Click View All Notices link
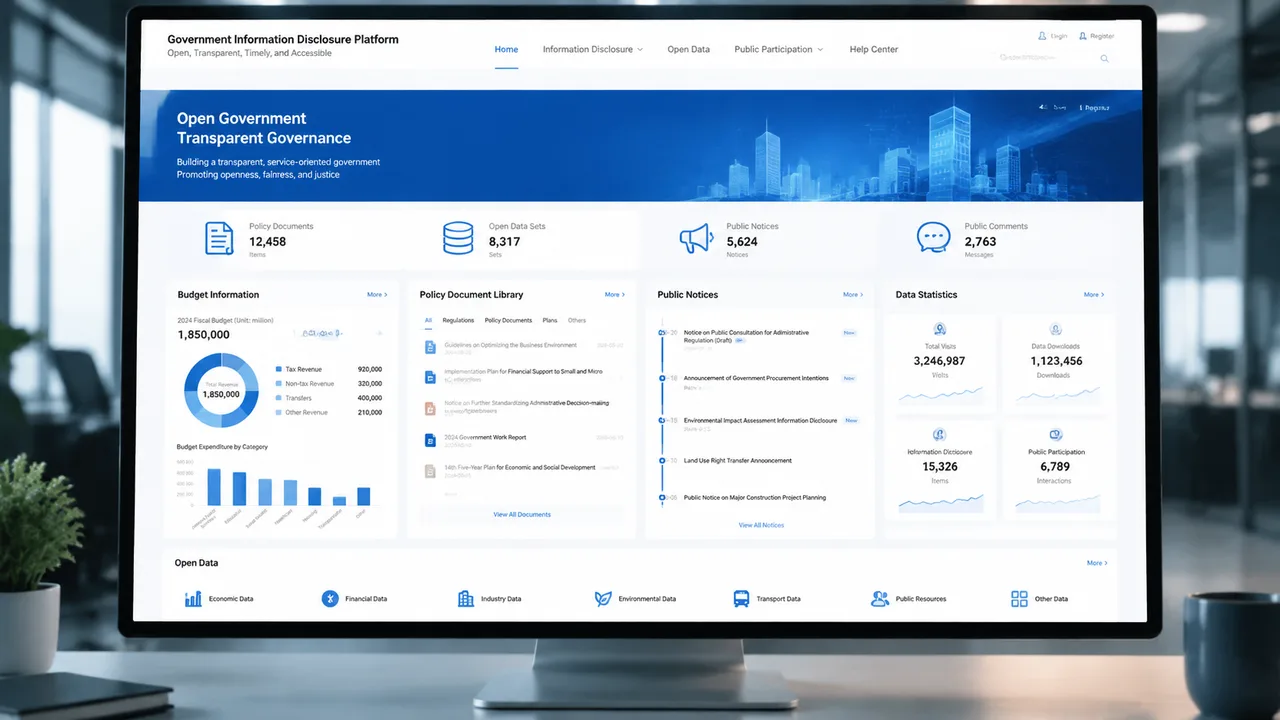Image resolution: width=1280 pixels, height=720 pixels. (761, 525)
